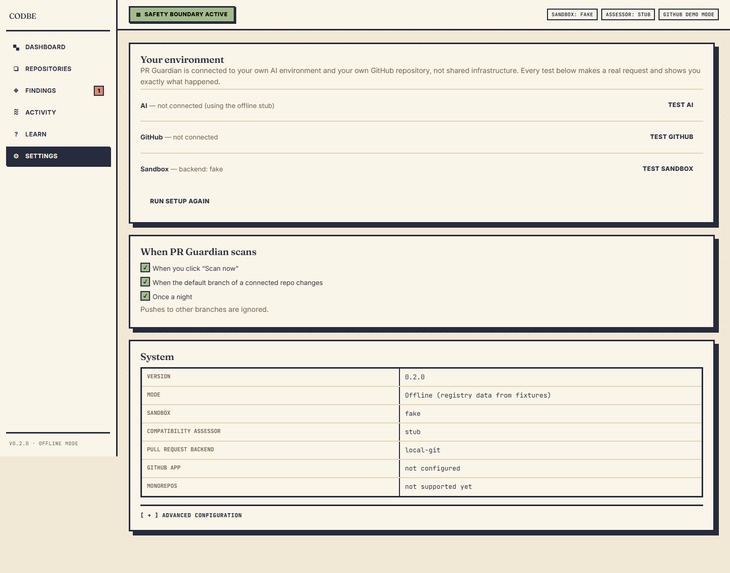This screenshot has height=573, width=730.
Task: Select the Settings menu item
Action: click(x=58, y=156)
